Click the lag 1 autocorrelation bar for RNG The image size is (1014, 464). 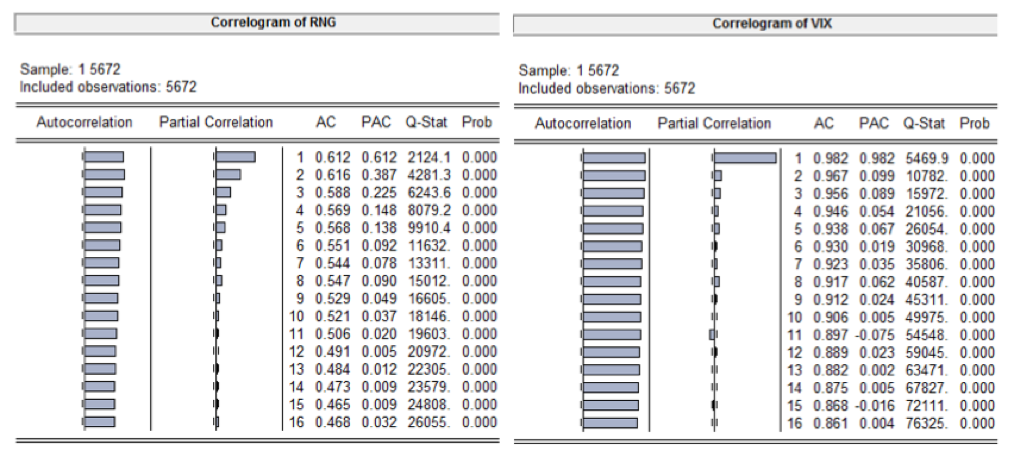(x=104, y=157)
